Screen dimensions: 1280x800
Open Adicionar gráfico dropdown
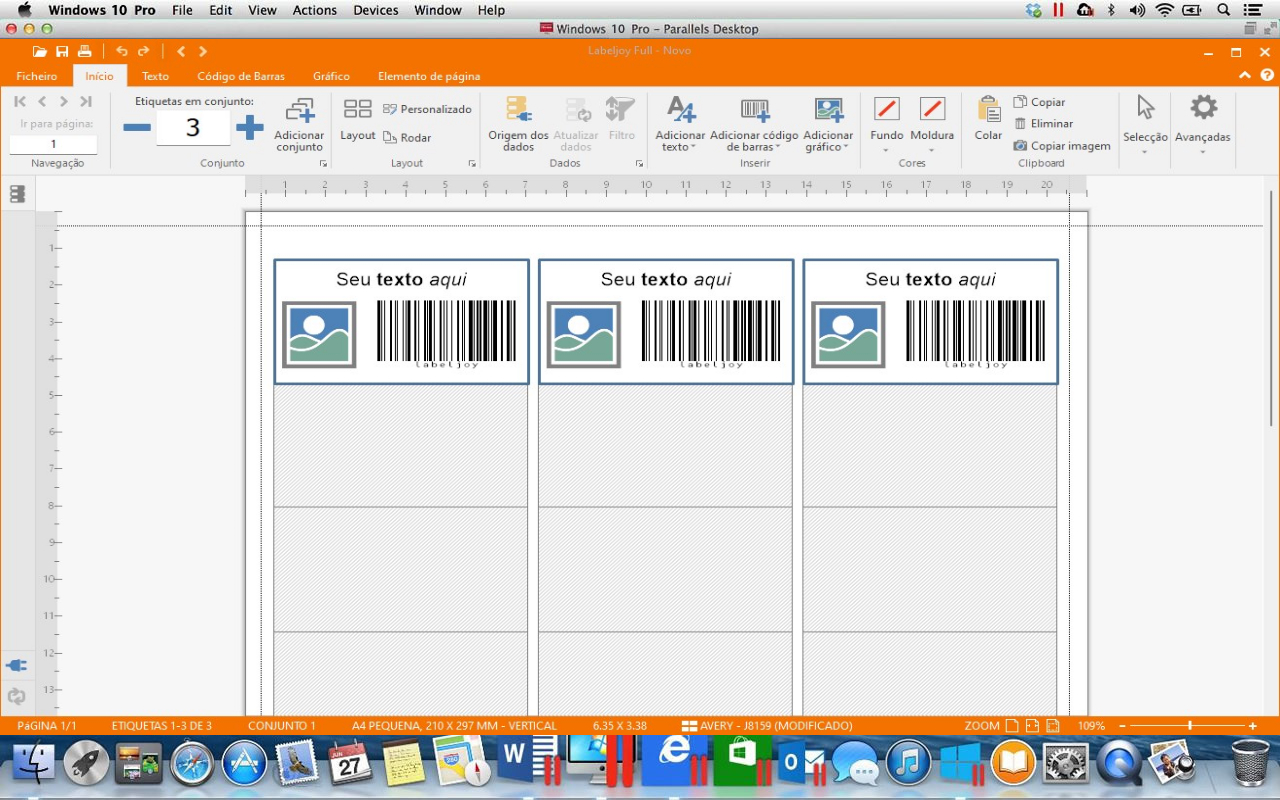tap(828, 125)
